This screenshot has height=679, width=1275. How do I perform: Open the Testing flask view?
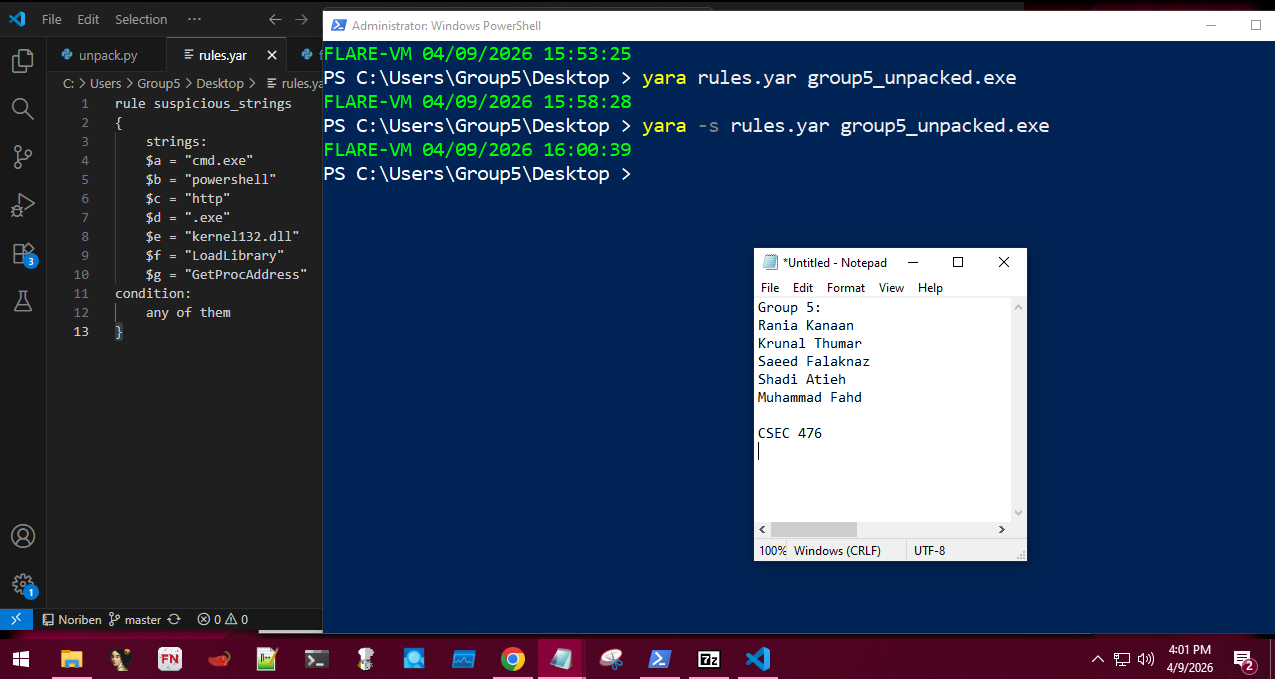[x=22, y=301]
